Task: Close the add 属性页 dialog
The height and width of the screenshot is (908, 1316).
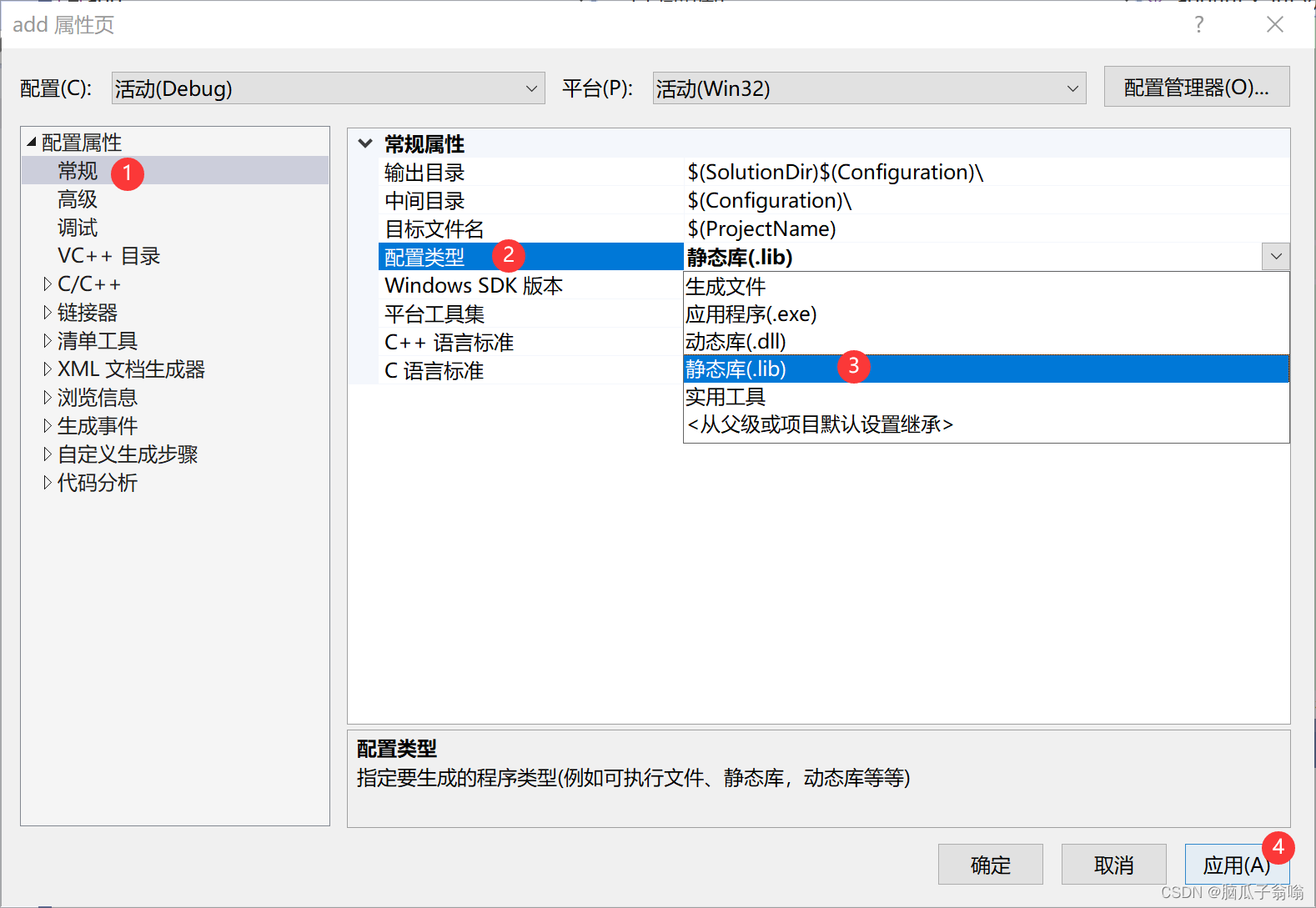Action: 1275,24
